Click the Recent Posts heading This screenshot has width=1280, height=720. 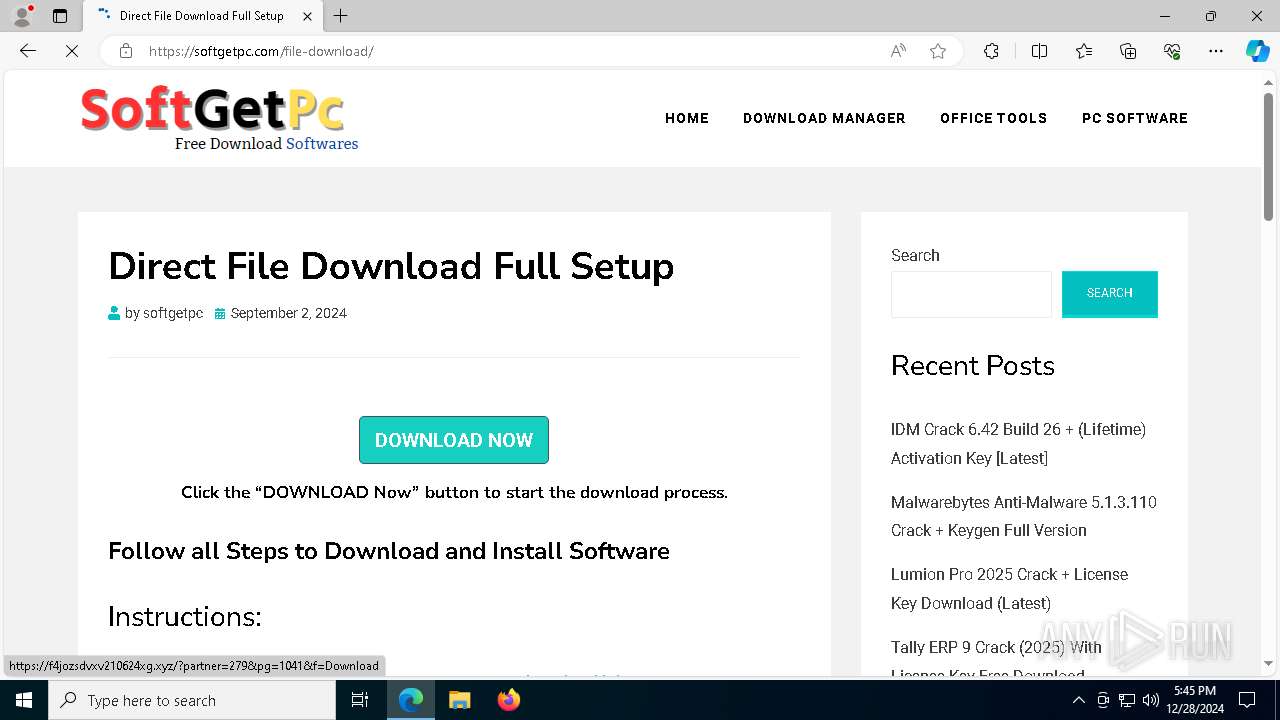[x=973, y=365]
